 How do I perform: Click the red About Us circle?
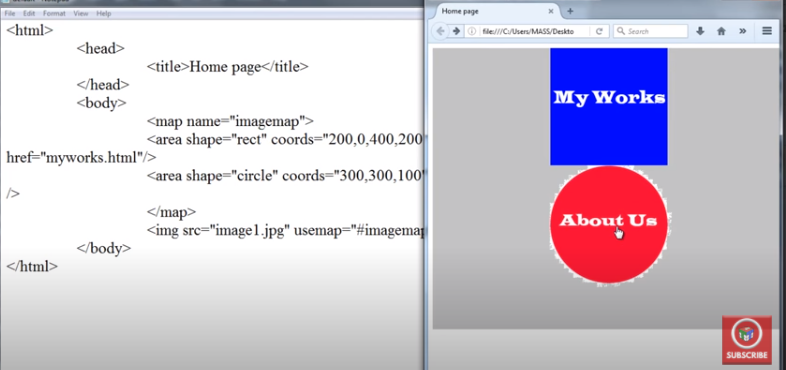coord(609,224)
